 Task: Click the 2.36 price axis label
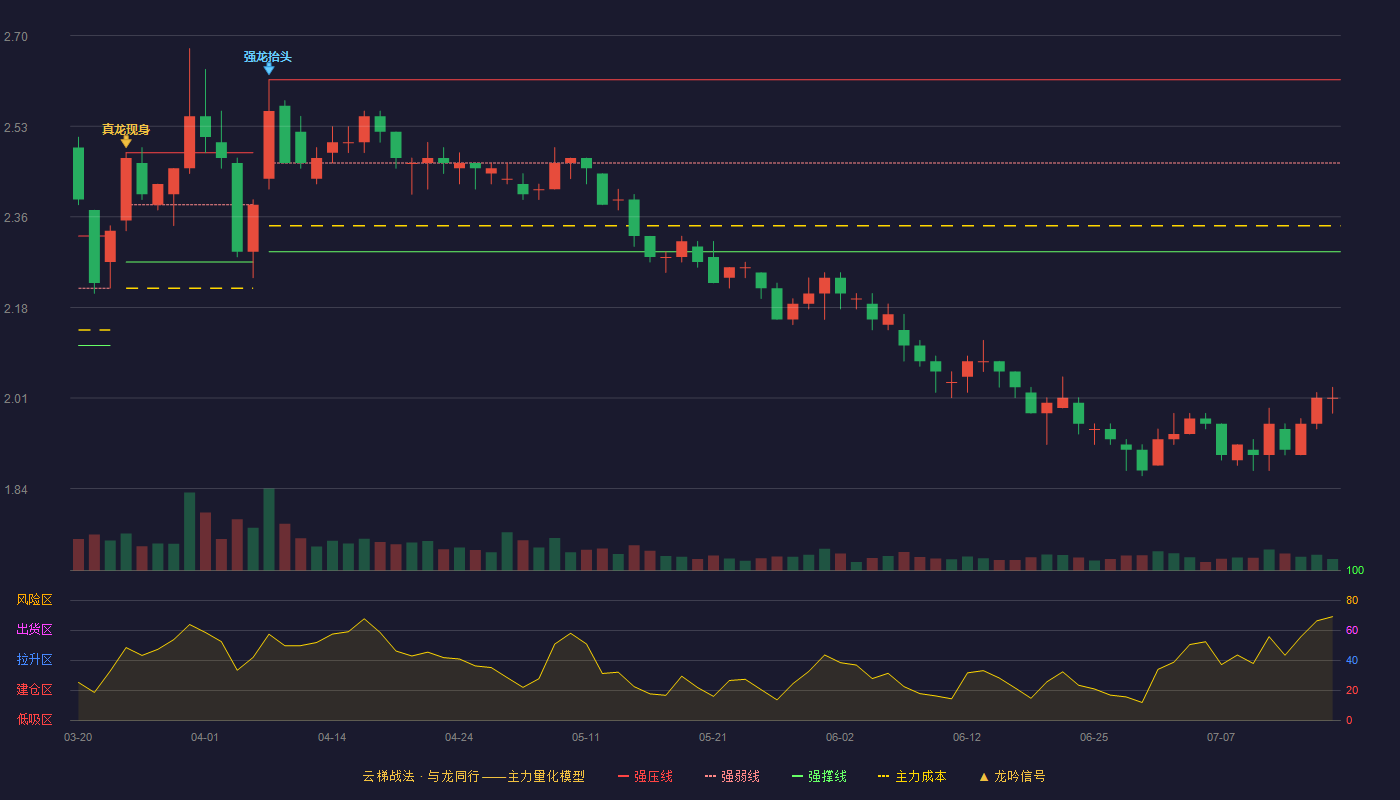tap(16, 218)
